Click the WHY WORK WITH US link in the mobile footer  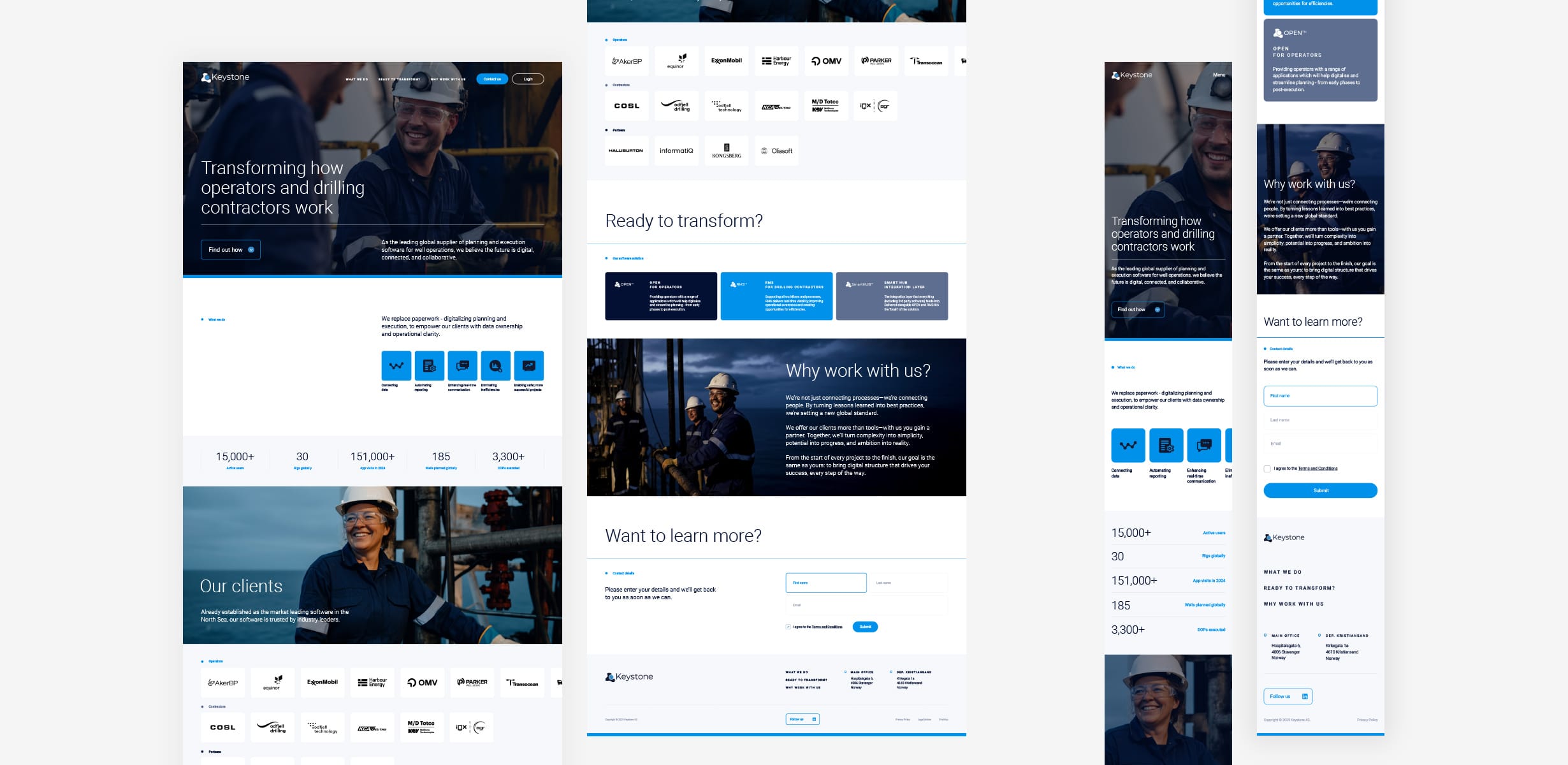(1293, 604)
